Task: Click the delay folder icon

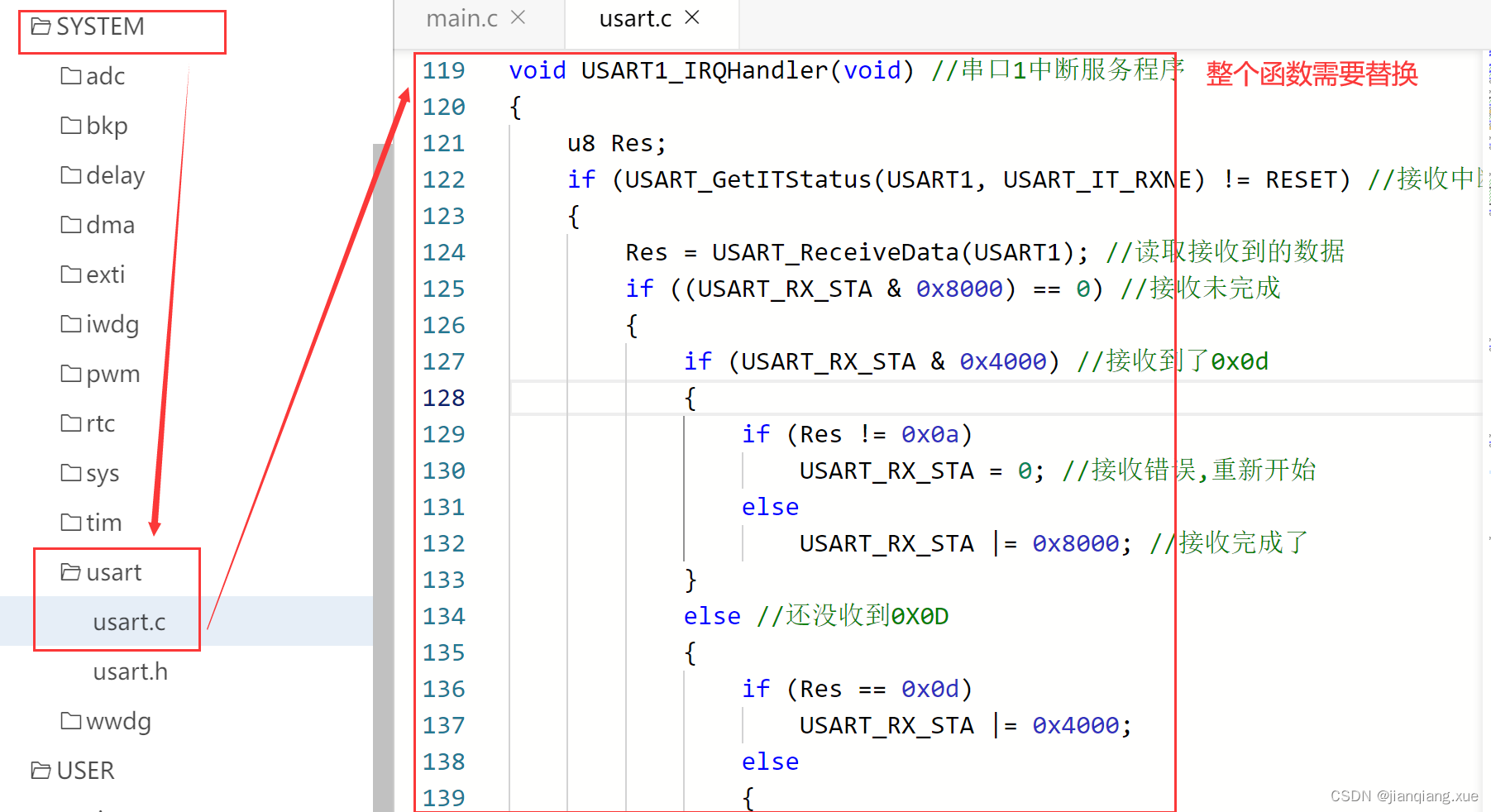Action: tap(71, 175)
